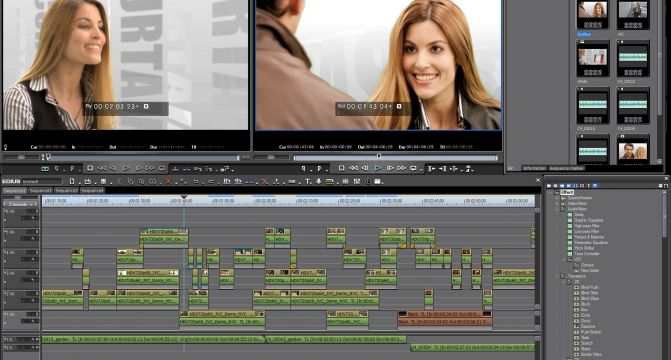Fast forward in the recorder monitor

click(x=401, y=168)
